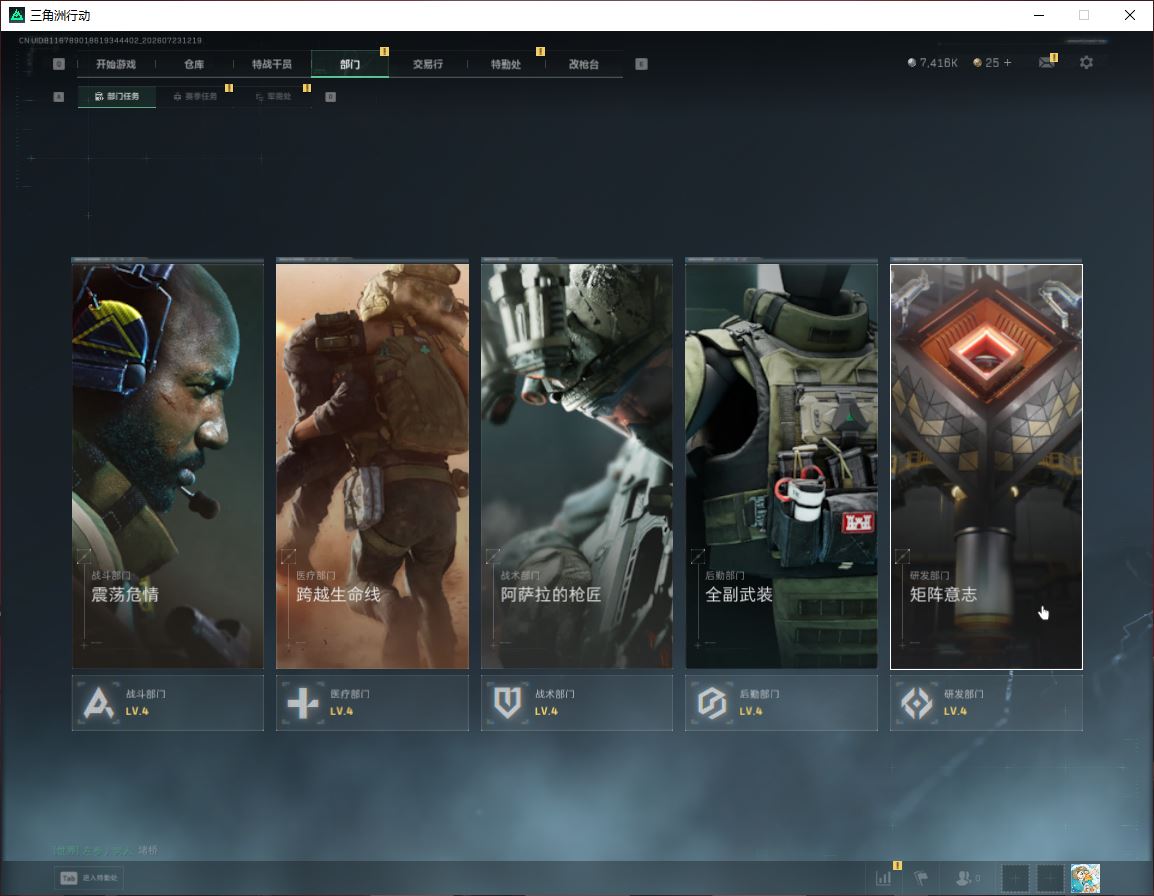The height and width of the screenshot is (896, 1154).
Task: Switch to the 交易行 tab
Action: (x=428, y=64)
